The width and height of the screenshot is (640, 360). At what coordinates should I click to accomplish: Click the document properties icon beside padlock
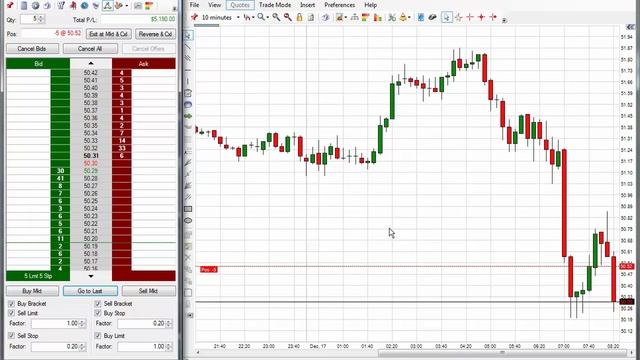click(311, 17)
